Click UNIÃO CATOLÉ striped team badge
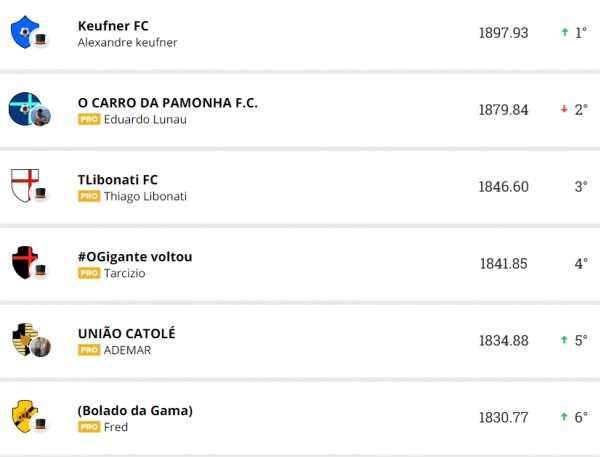The width and height of the screenshot is (600, 457). pos(23,340)
